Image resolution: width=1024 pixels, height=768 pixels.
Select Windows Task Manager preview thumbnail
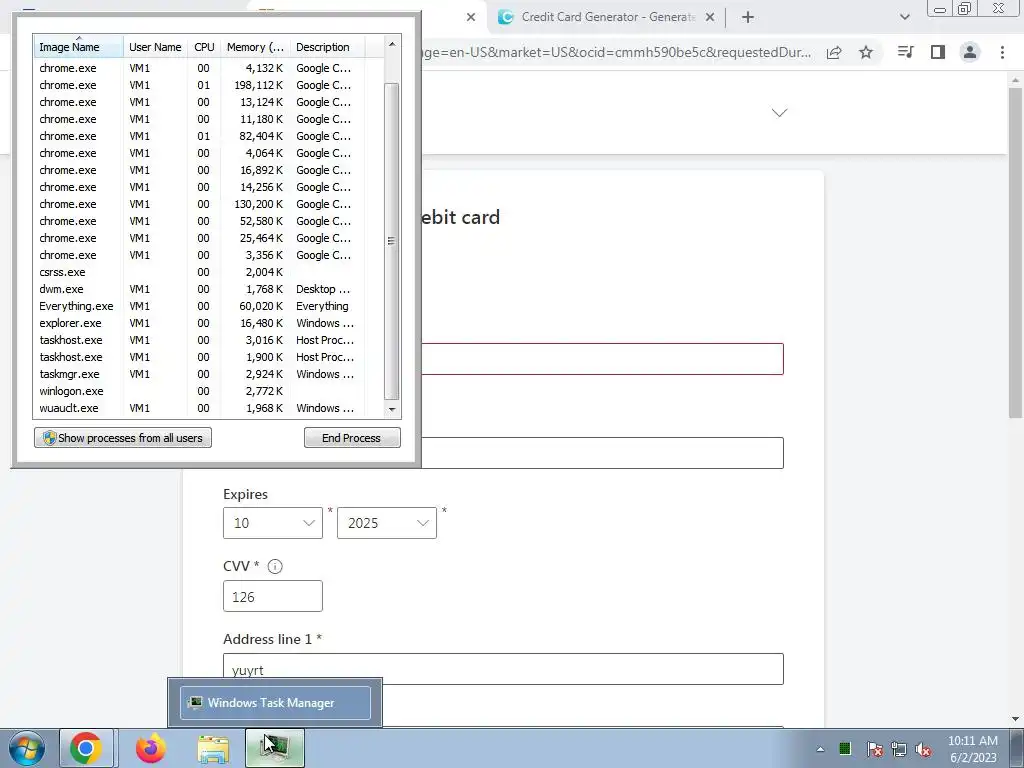(x=276, y=703)
